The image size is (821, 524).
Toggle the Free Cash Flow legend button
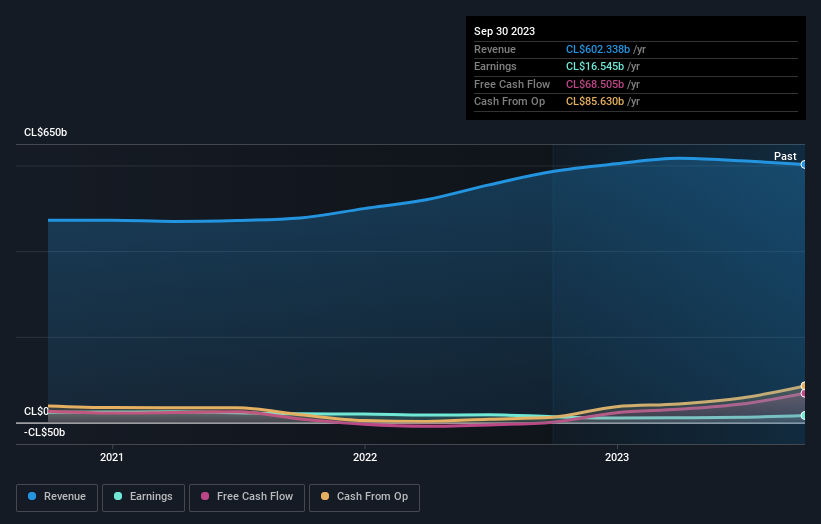click(x=247, y=497)
